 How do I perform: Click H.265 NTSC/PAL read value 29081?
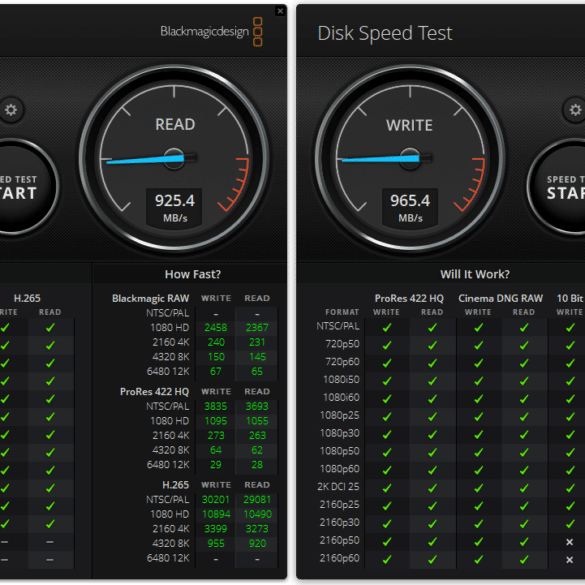(257, 499)
